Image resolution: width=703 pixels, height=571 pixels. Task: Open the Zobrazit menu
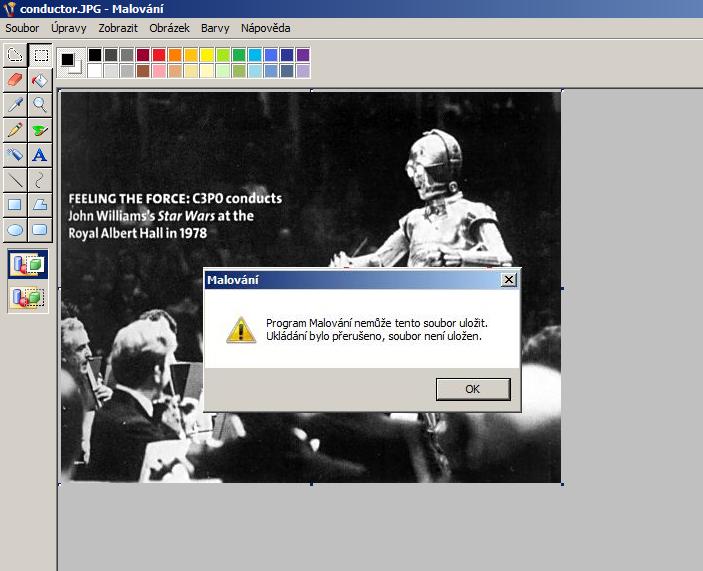(118, 28)
